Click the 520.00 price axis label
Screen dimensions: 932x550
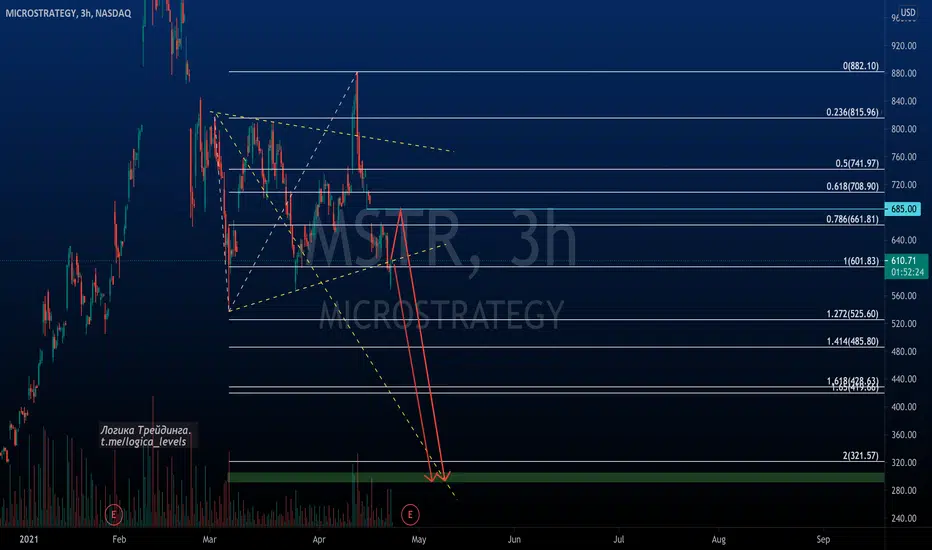[x=903, y=323]
